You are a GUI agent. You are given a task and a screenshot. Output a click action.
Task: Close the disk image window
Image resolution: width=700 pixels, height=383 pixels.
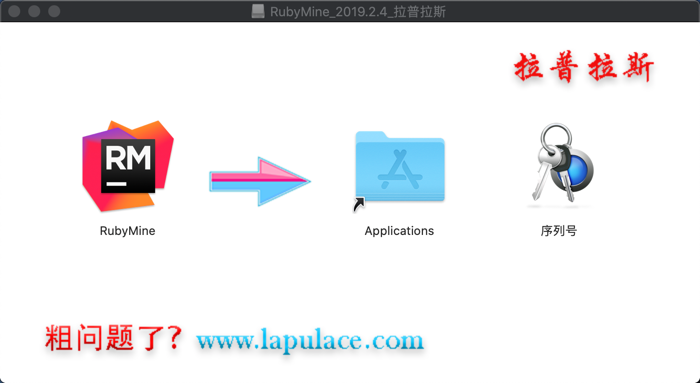(x=14, y=11)
